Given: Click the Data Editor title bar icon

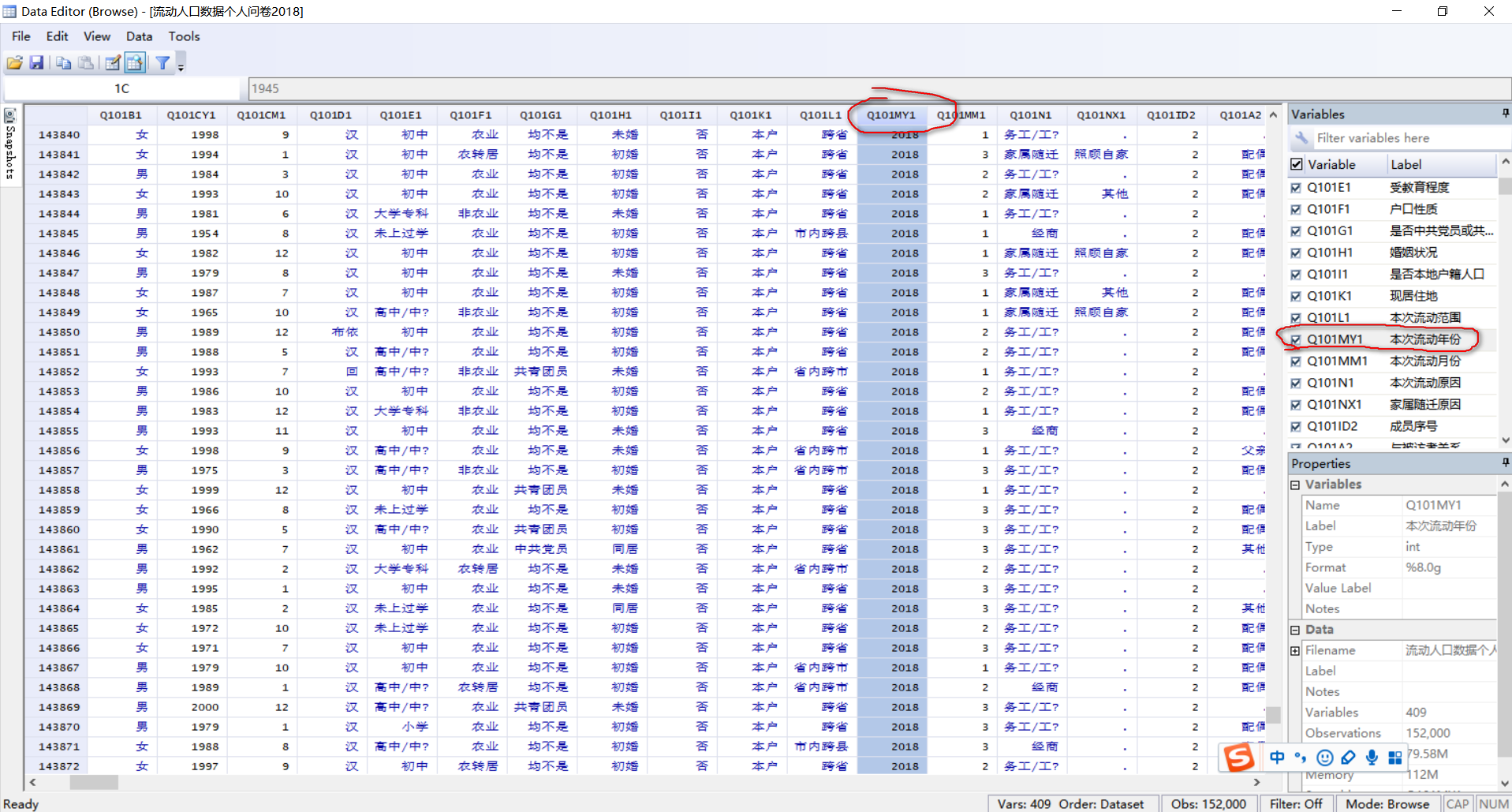Looking at the screenshot, I should [9, 11].
